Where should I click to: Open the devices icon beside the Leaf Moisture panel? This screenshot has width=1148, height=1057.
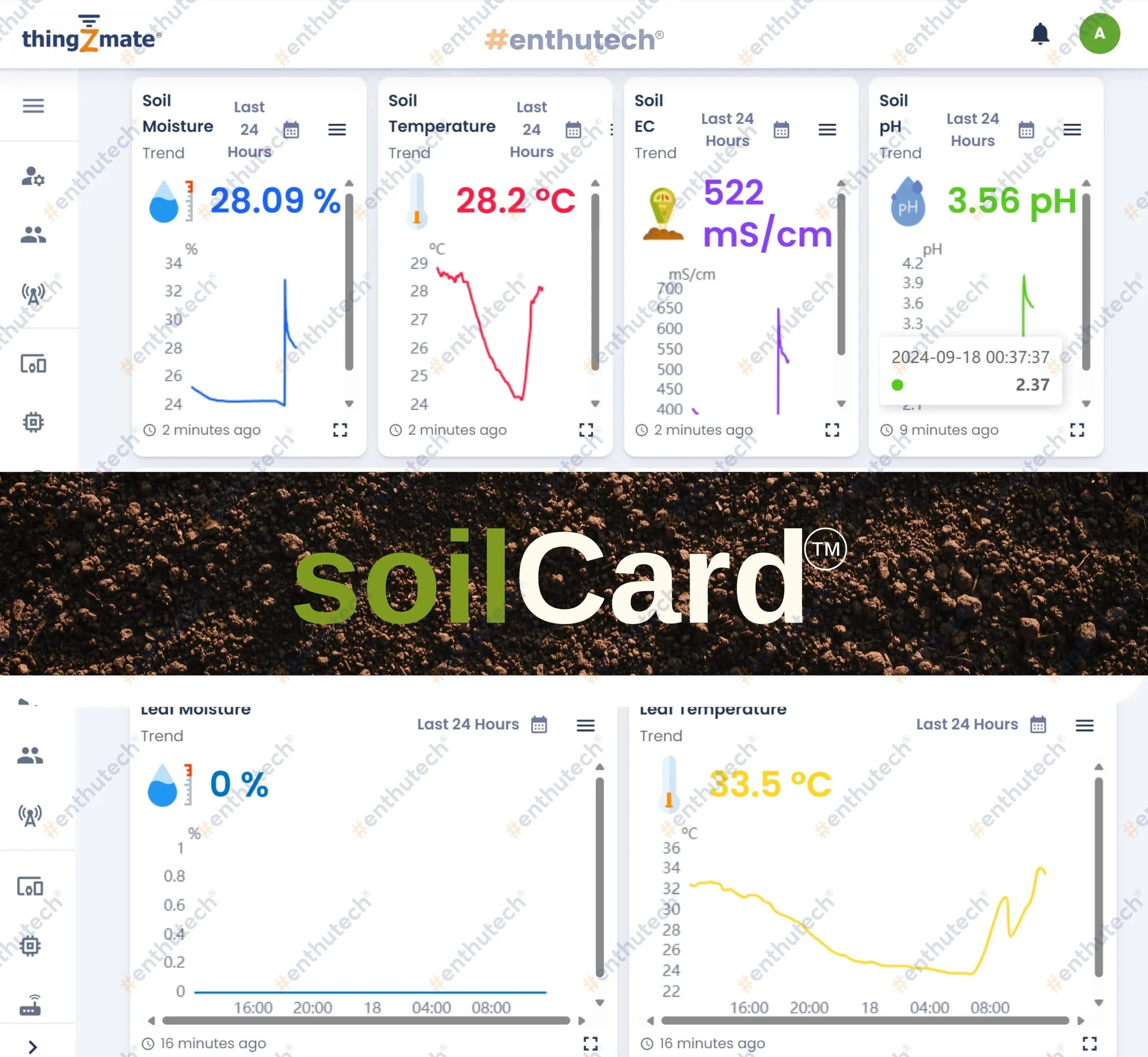click(x=30, y=887)
